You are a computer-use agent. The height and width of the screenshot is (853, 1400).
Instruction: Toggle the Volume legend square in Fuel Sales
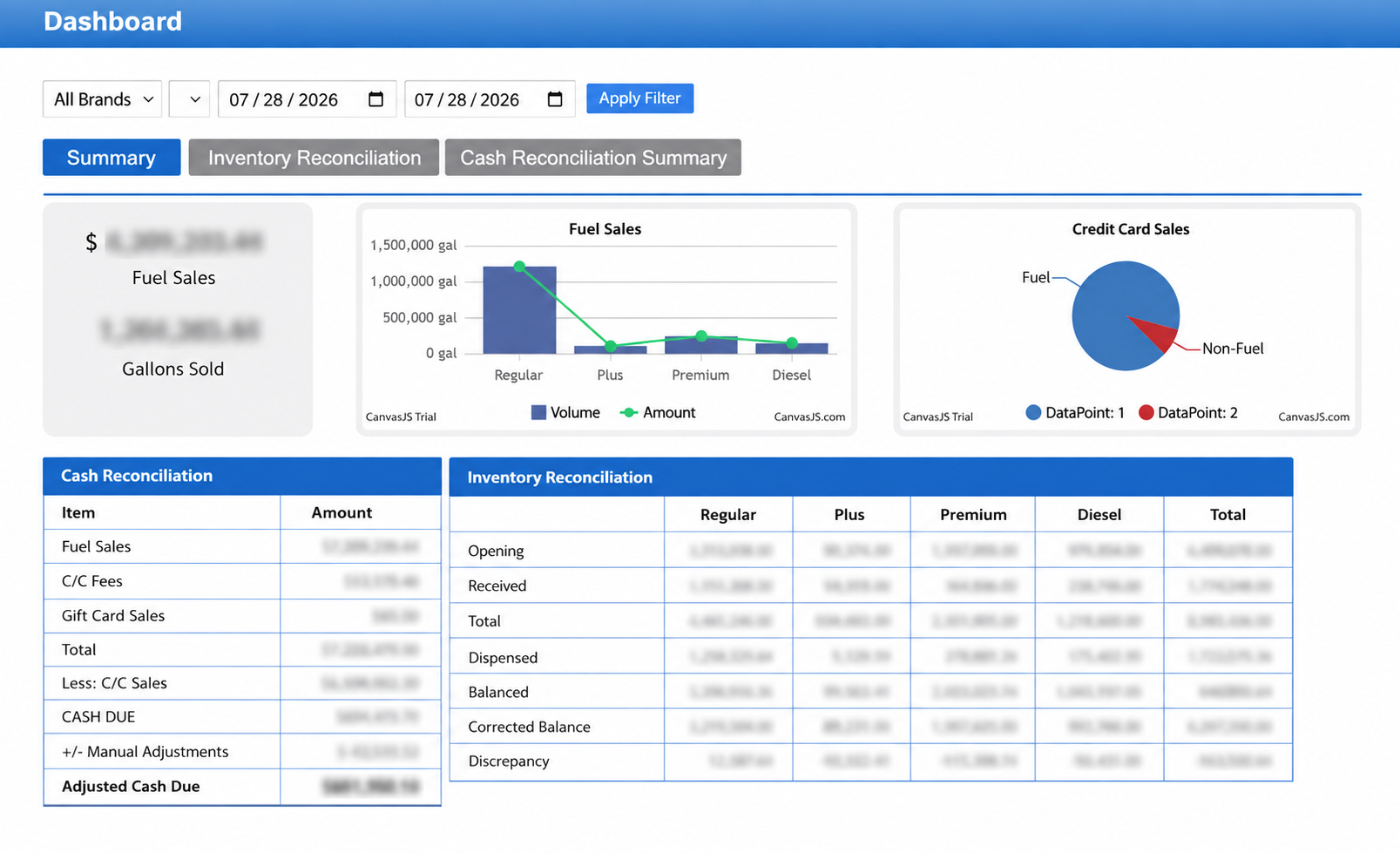[538, 412]
